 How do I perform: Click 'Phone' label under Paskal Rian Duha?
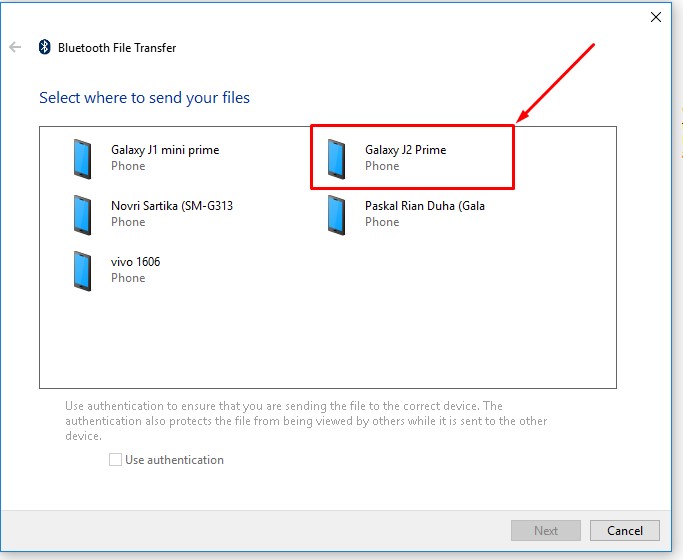coord(382,222)
